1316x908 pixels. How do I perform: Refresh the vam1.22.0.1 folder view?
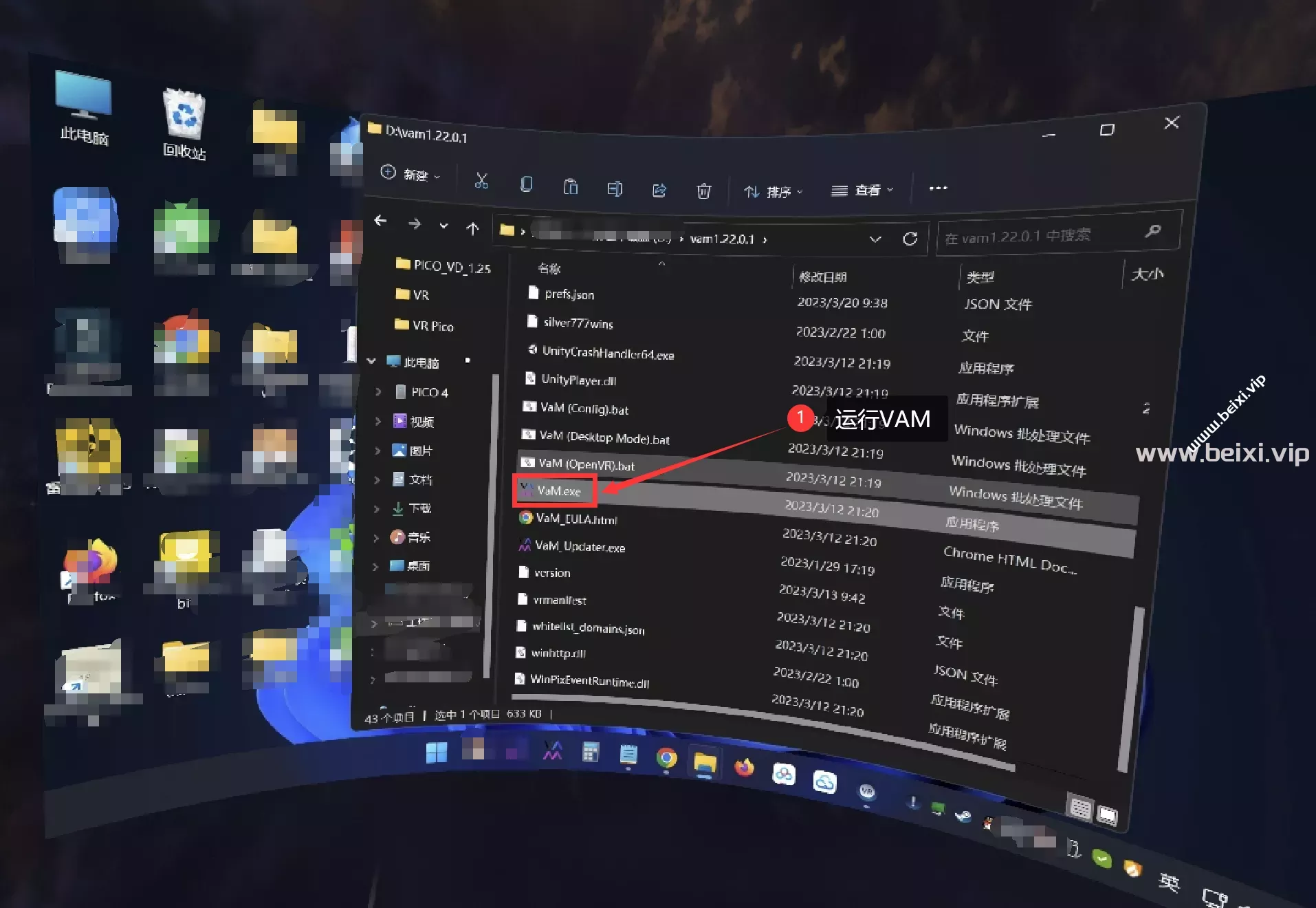(x=910, y=239)
